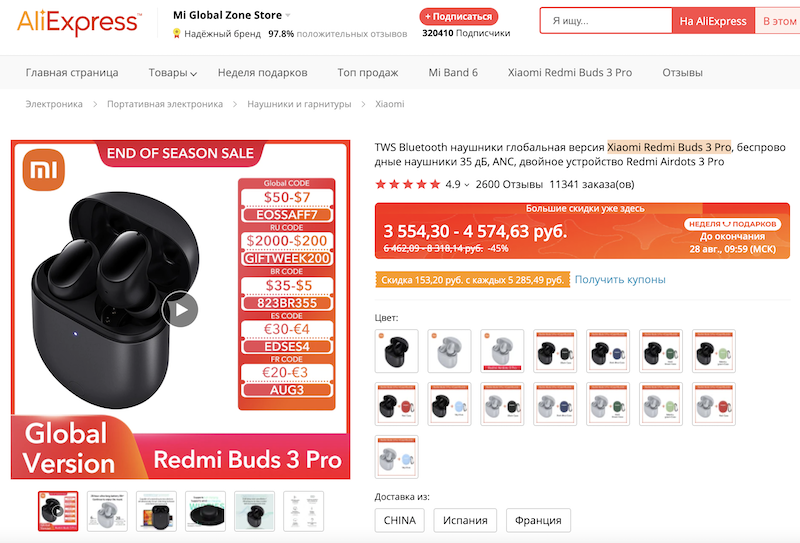Click the Получить купоны link
This screenshot has width=800, height=543.
(620, 280)
